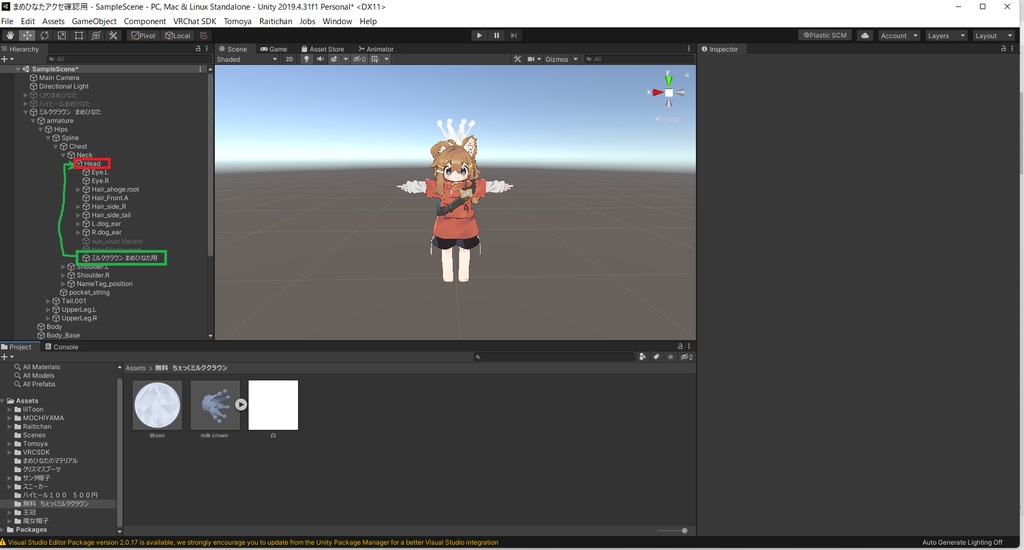Click the Hierarchy create plus button
The width and height of the screenshot is (1024, 550).
pos(6,59)
